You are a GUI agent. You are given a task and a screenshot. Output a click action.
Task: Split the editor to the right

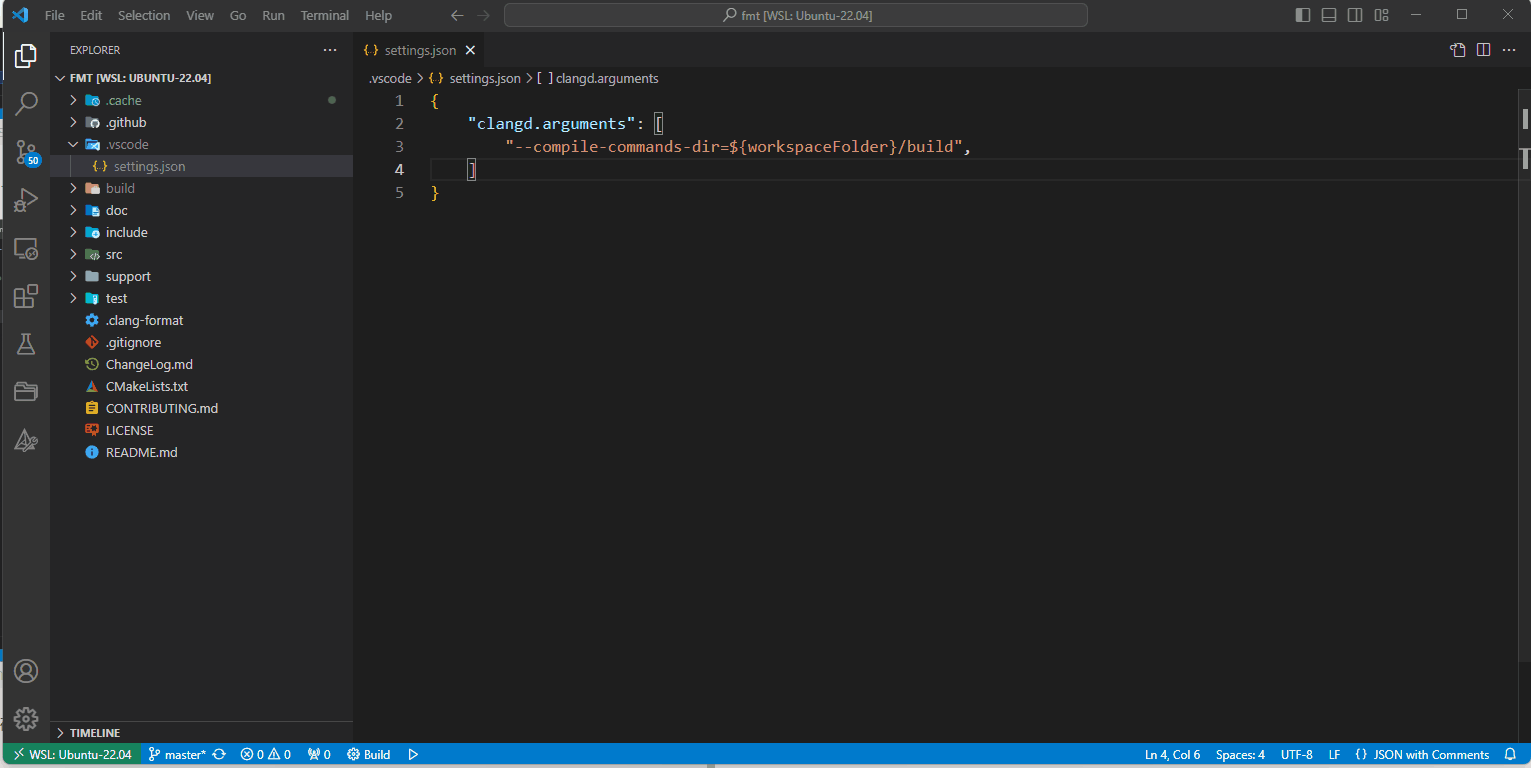tap(1483, 49)
